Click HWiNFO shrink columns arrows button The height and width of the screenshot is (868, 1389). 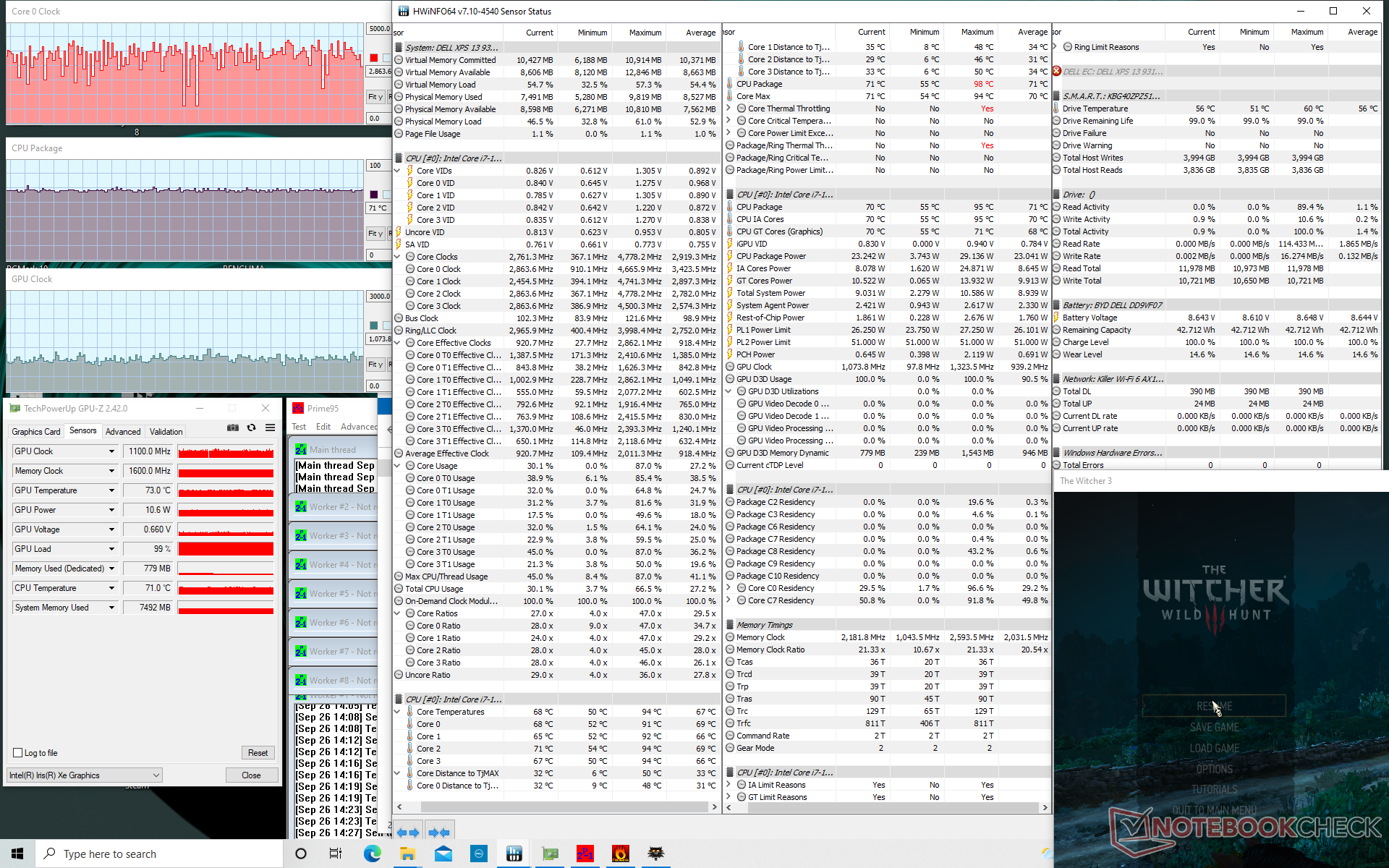click(x=439, y=833)
